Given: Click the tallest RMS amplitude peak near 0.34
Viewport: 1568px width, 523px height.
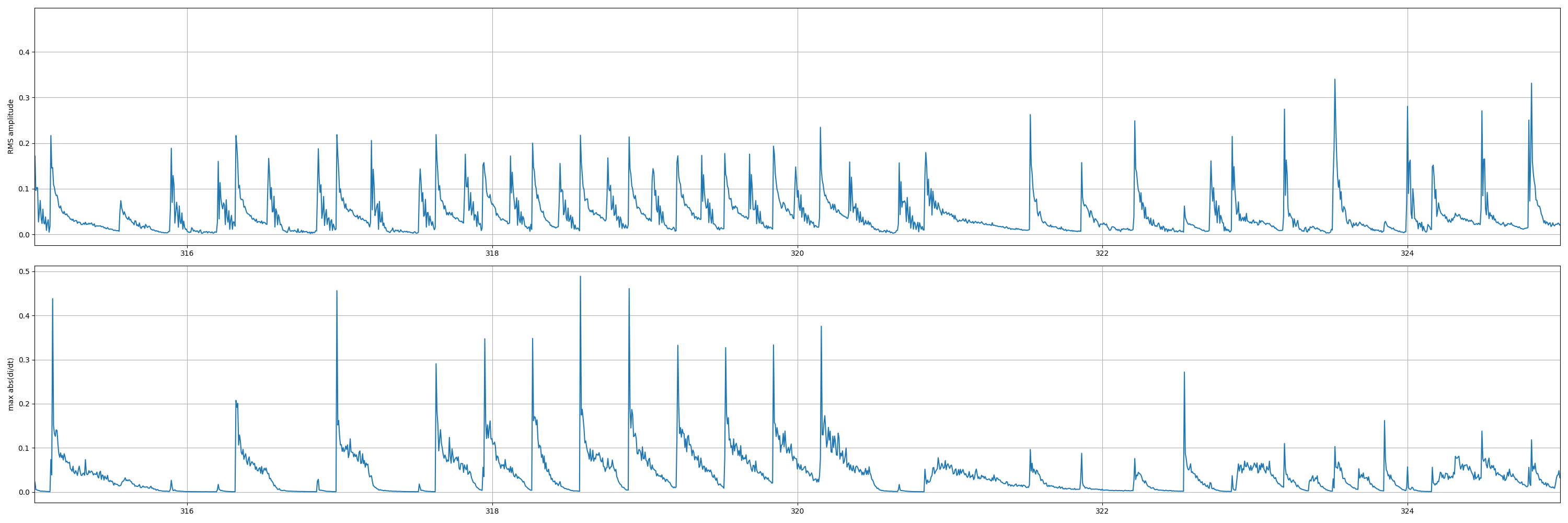Looking at the screenshot, I should coord(1335,80).
